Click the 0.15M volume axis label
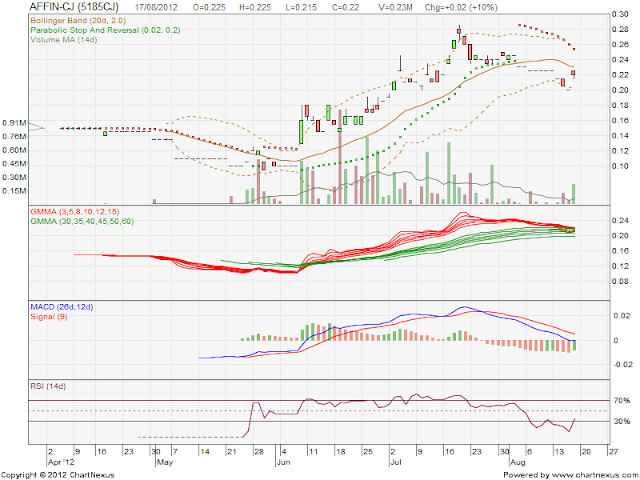The image size is (640, 480). click(15, 191)
